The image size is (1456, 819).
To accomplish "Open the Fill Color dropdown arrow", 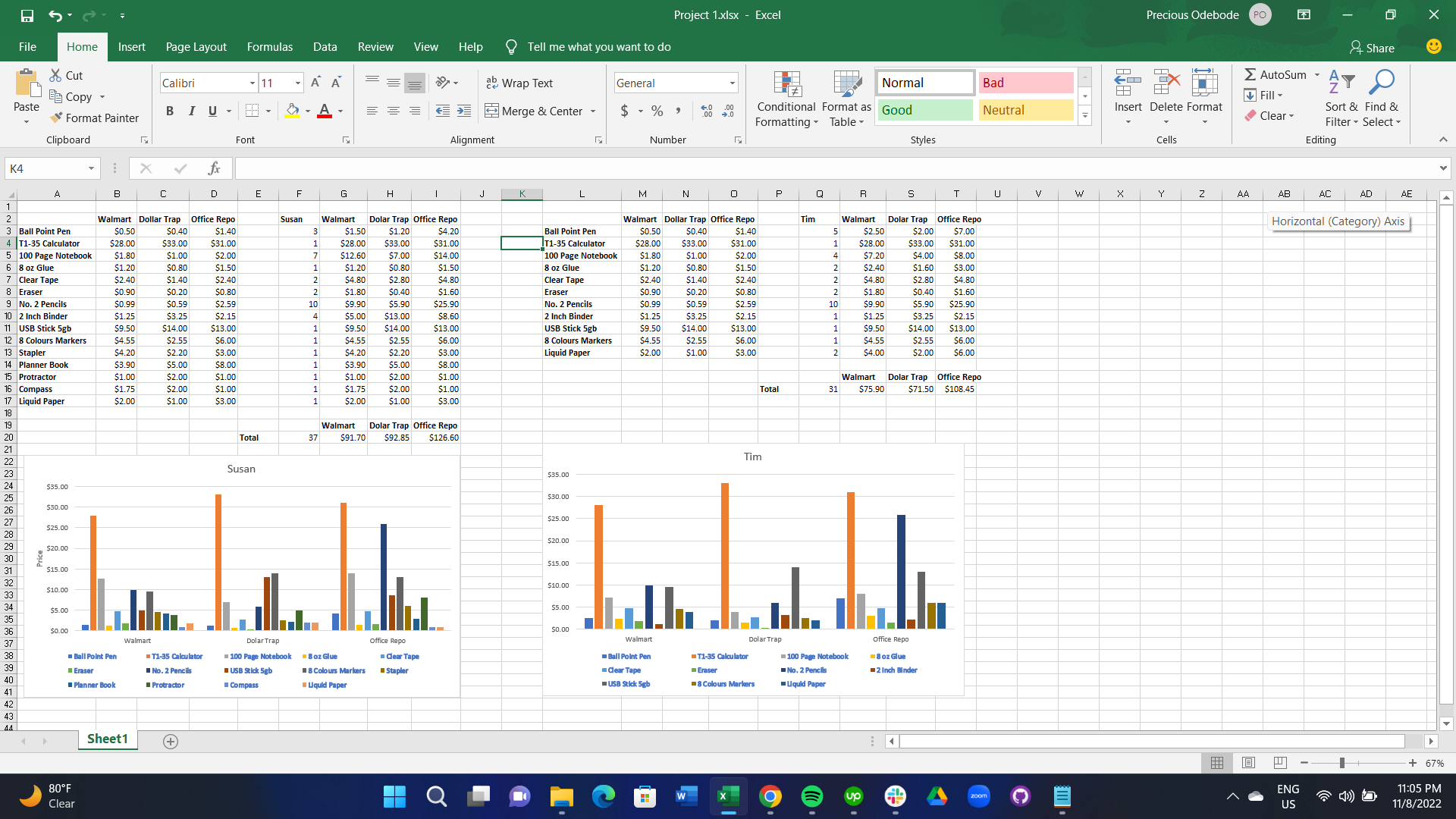I will [306, 111].
